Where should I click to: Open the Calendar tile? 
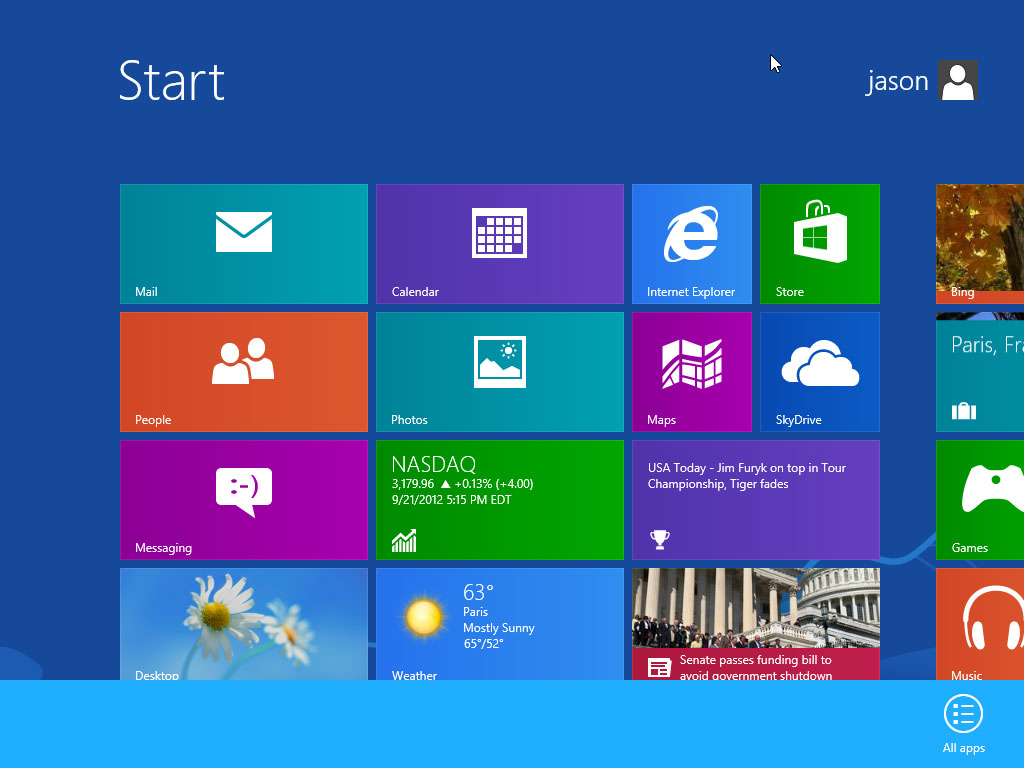(x=500, y=244)
